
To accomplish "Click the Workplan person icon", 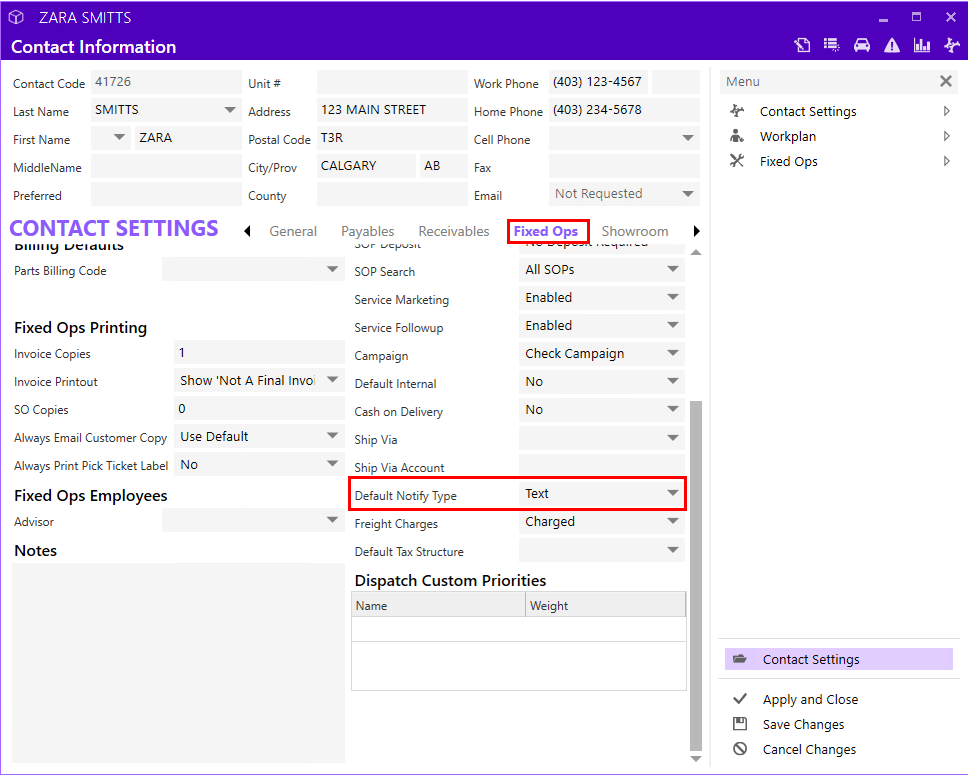I will tap(737, 136).
